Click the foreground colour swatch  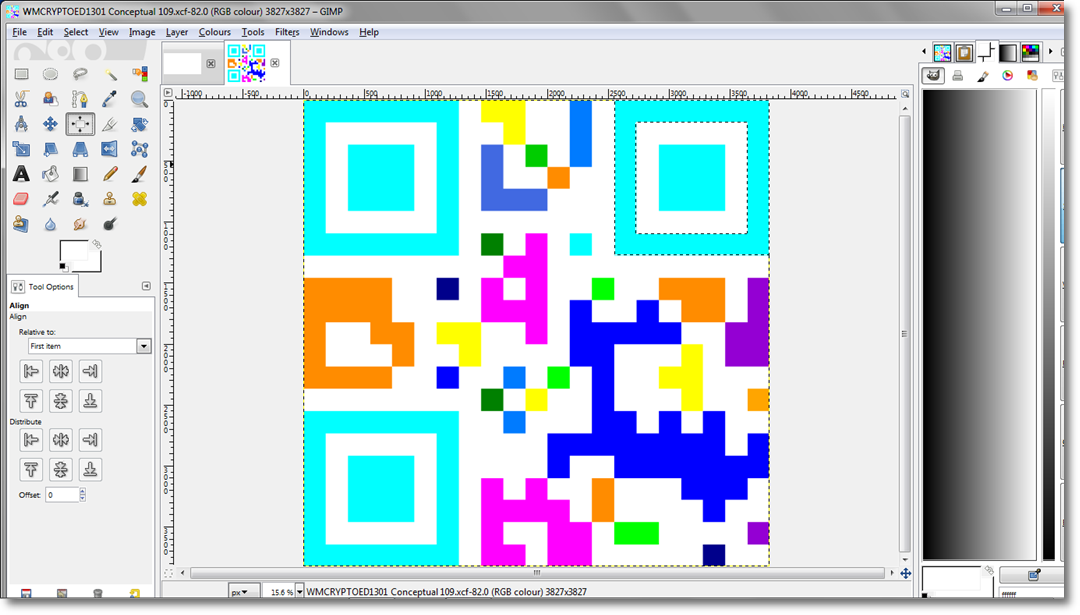[x=74, y=251]
